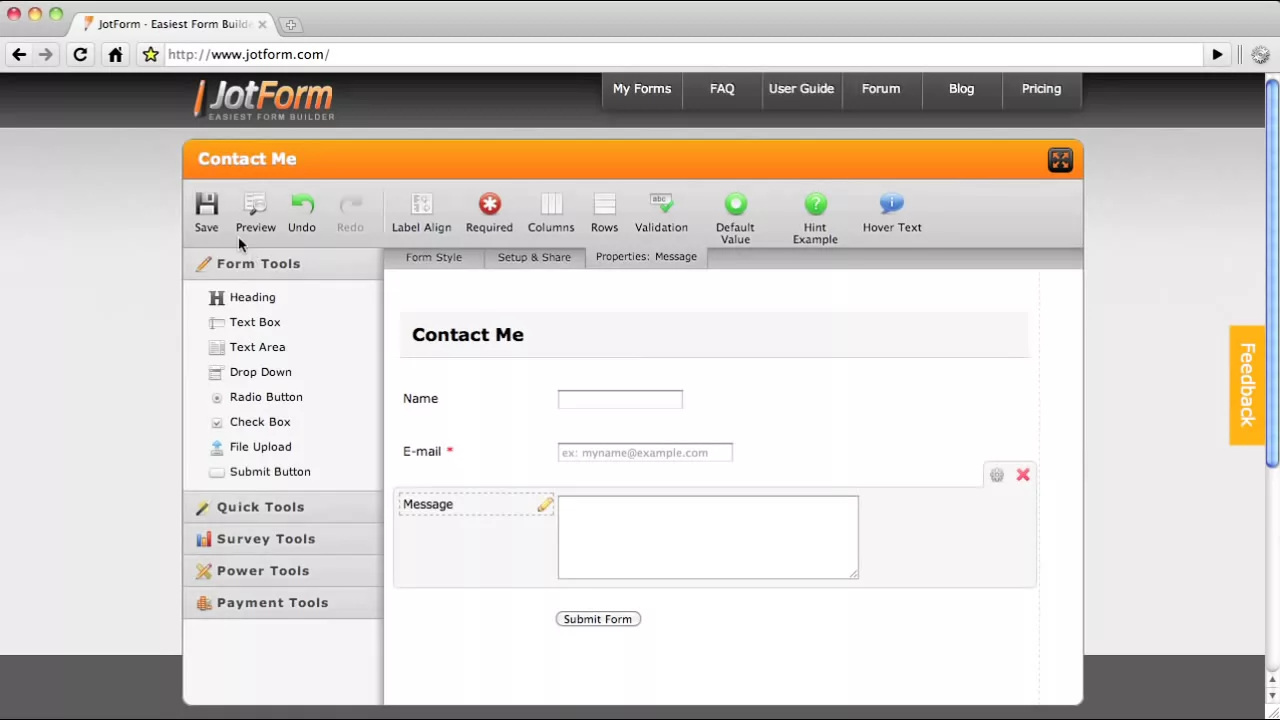Open Label Align options
Viewport: 1280px width, 720px height.
coord(421,213)
